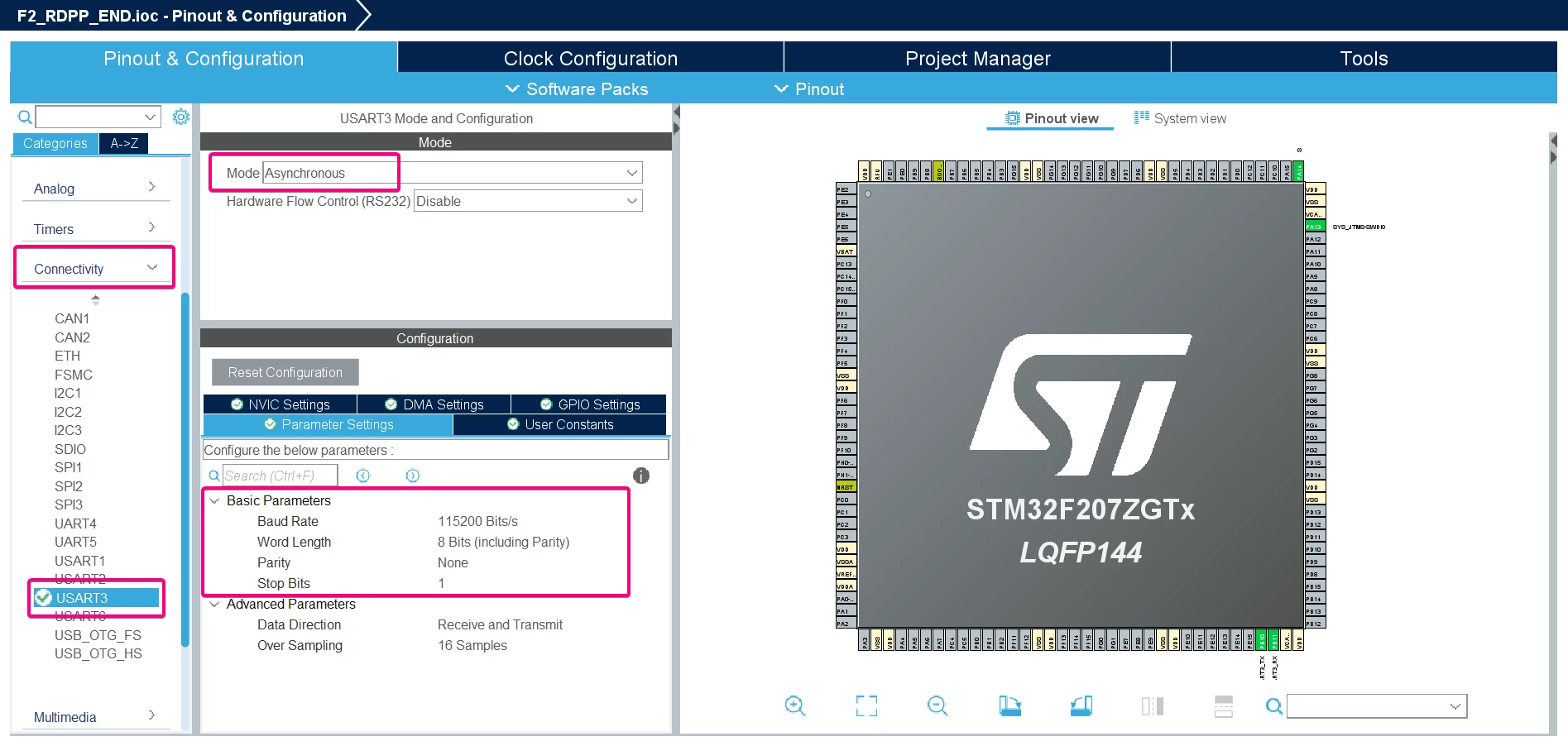Expand the Timers category
Image resolution: width=1568 pixels, height=746 pixels.
click(94, 228)
